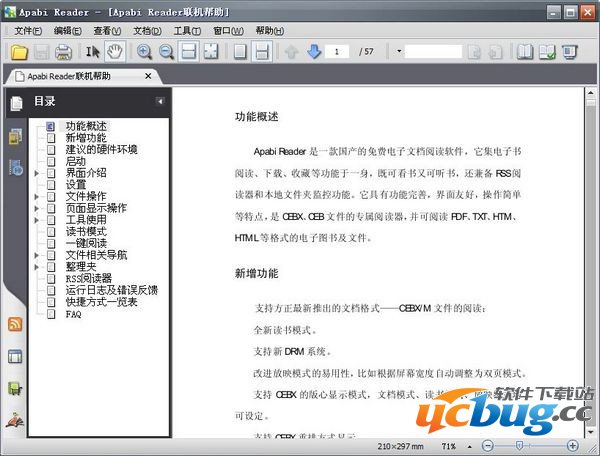Click the open file folder icon
The width and height of the screenshot is (600, 456).
pos(19,52)
